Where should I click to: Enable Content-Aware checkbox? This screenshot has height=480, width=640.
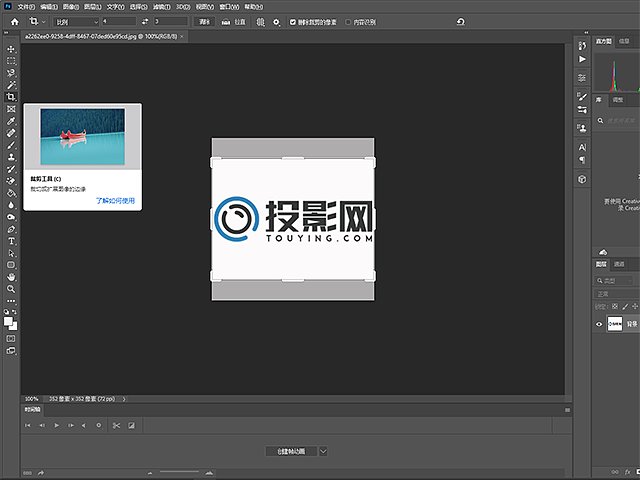348,22
